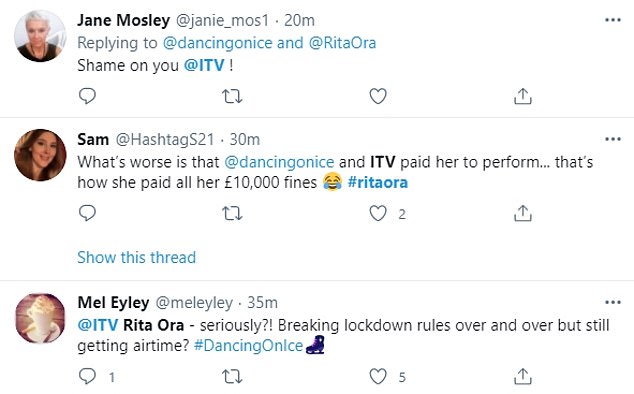The image size is (634, 394).
Task: Open the #ritaora hashtag
Action: click(378, 182)
